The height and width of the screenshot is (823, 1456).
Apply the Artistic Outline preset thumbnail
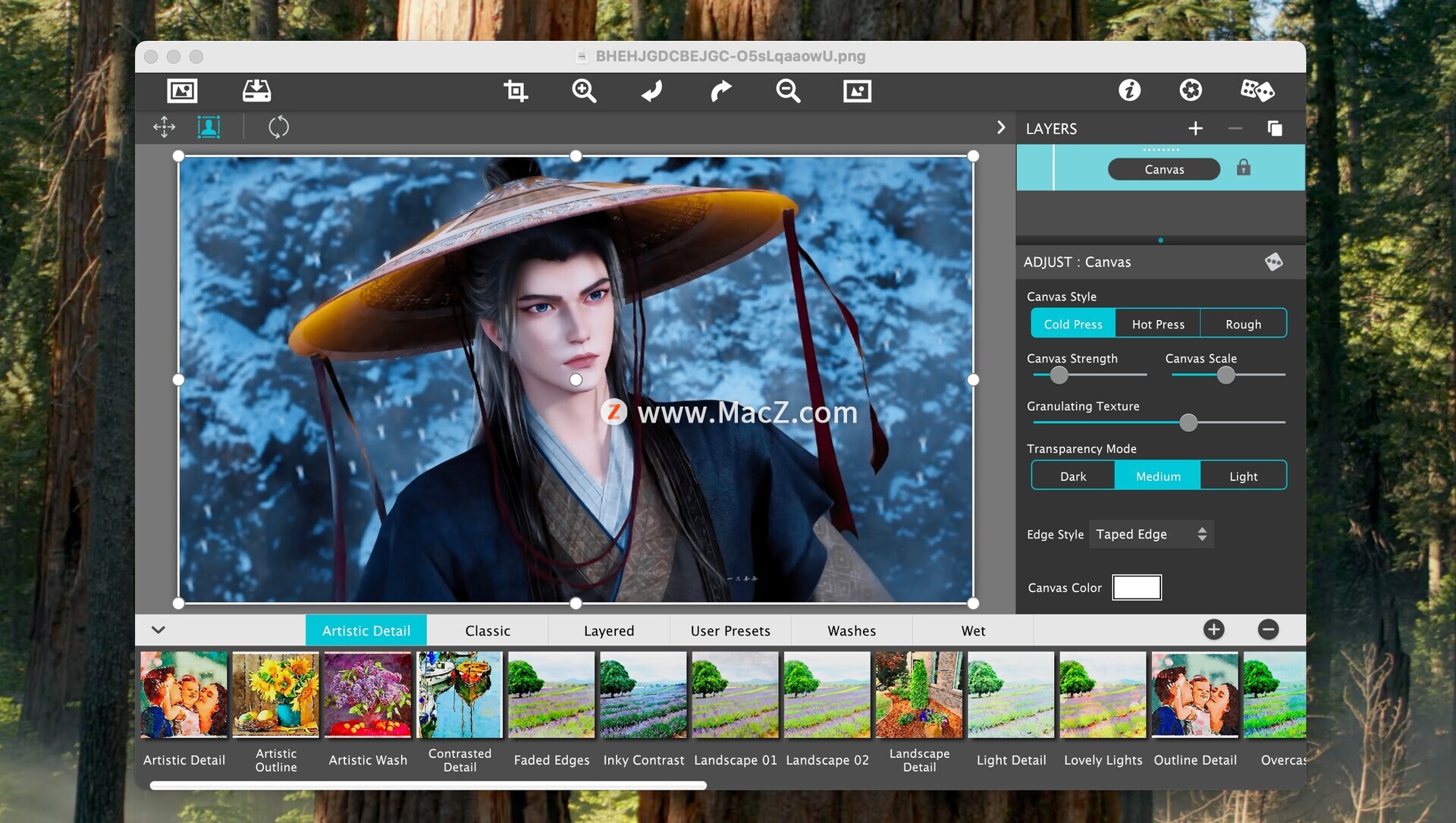(x=276, y=695)
